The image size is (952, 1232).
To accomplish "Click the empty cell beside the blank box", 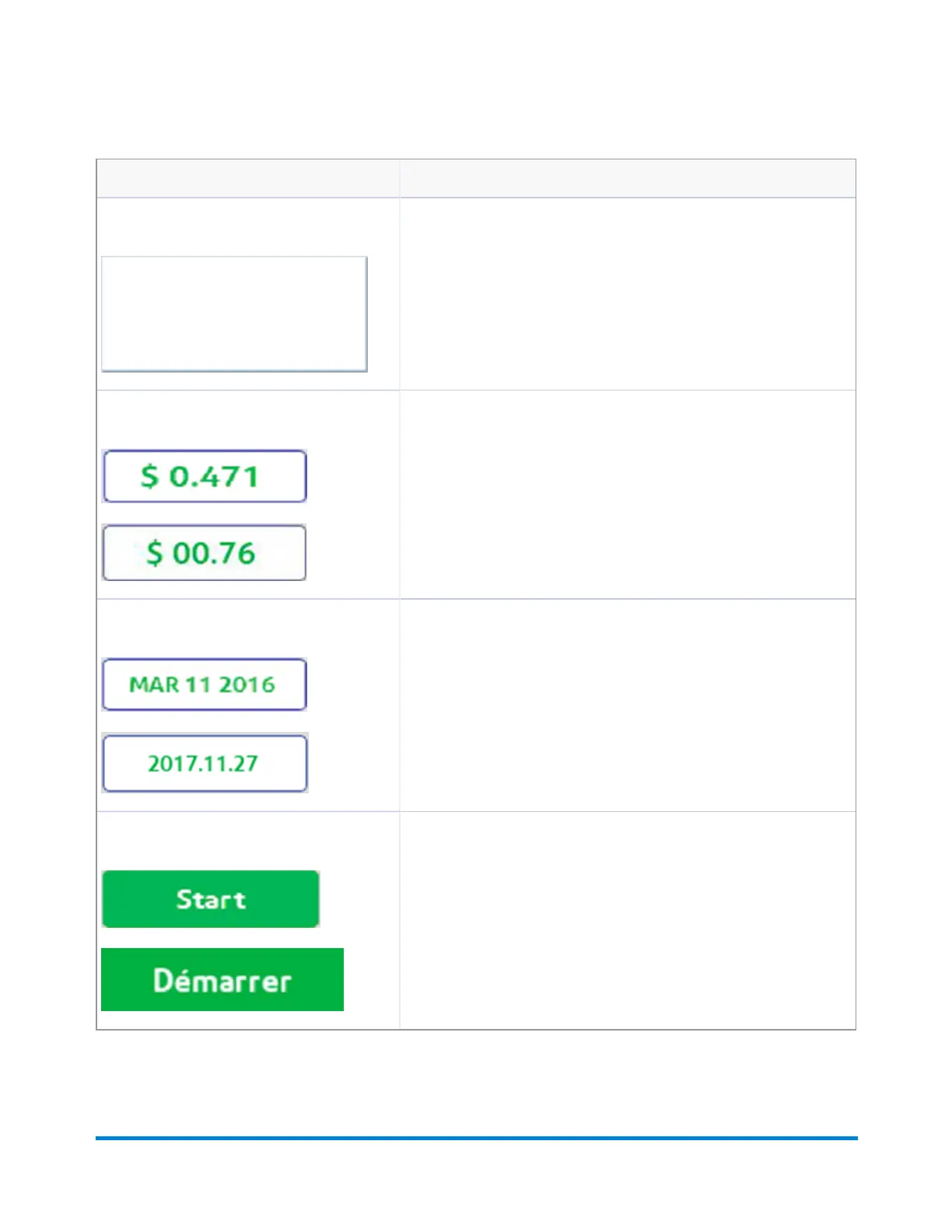I will (x=627, y=294).
